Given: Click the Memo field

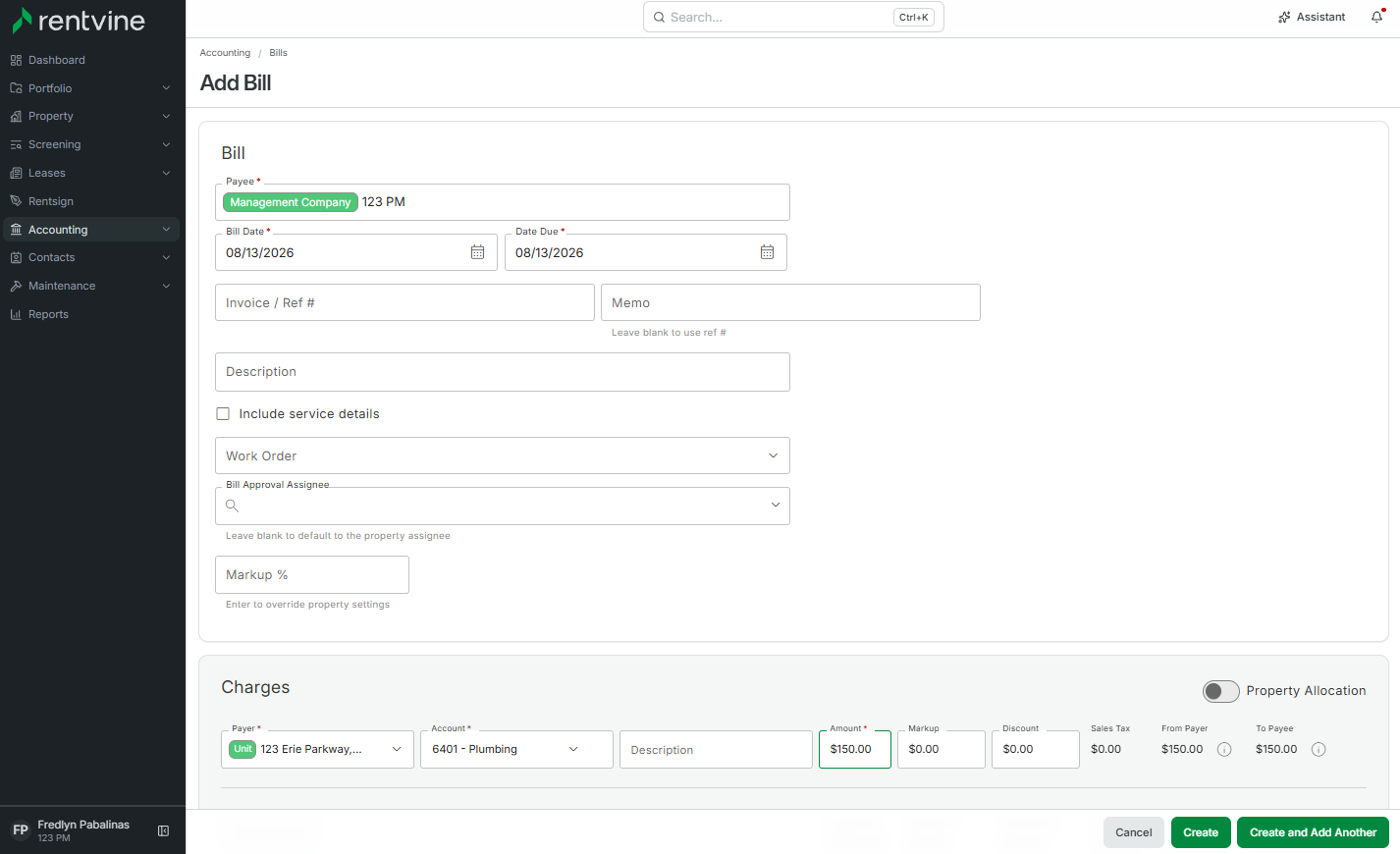Looking at the screenshot, I should [790, 302].
